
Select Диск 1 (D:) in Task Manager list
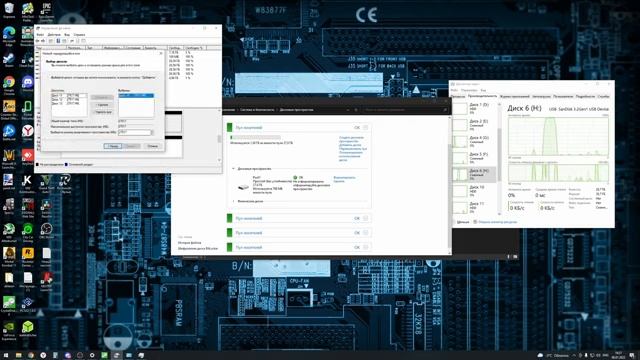[x=474, y=108]
